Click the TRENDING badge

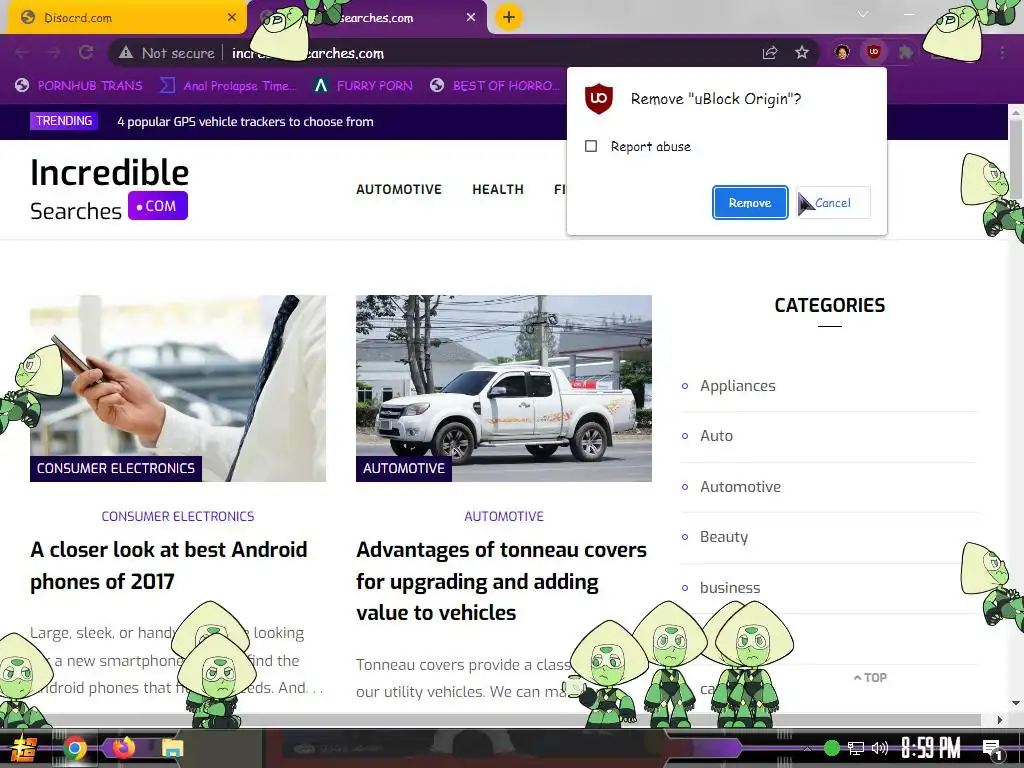[64, 121]
